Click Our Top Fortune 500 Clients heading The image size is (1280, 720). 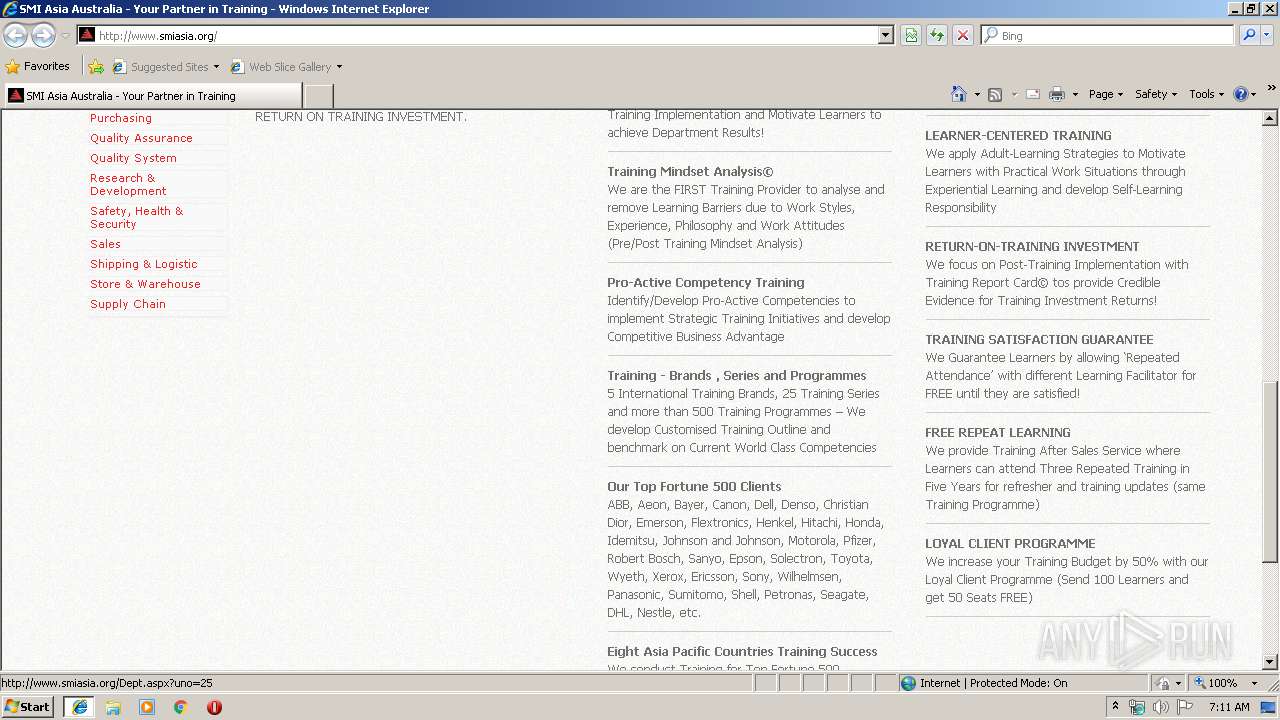tap(694, 486)
